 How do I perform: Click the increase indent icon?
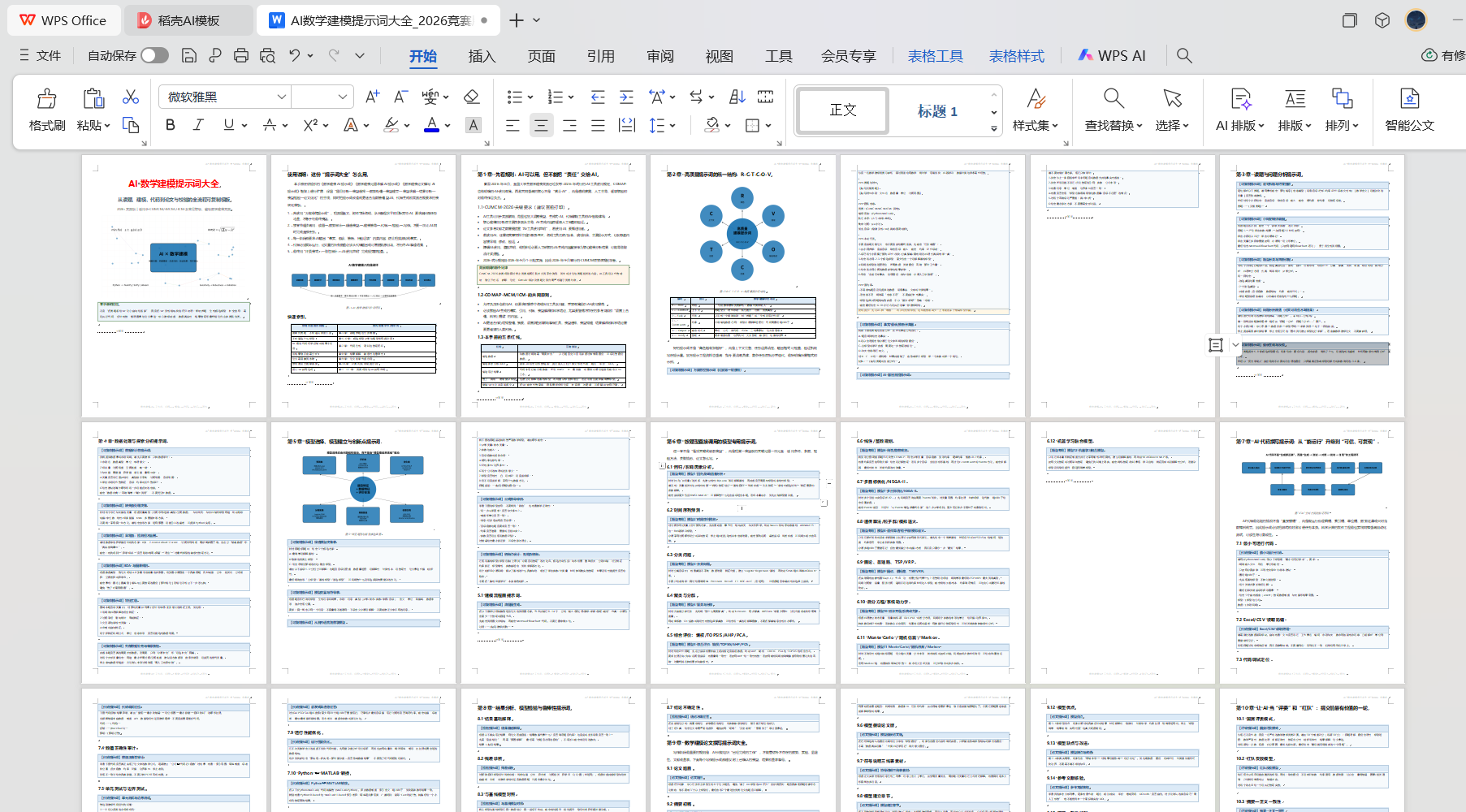coord(626,97)
